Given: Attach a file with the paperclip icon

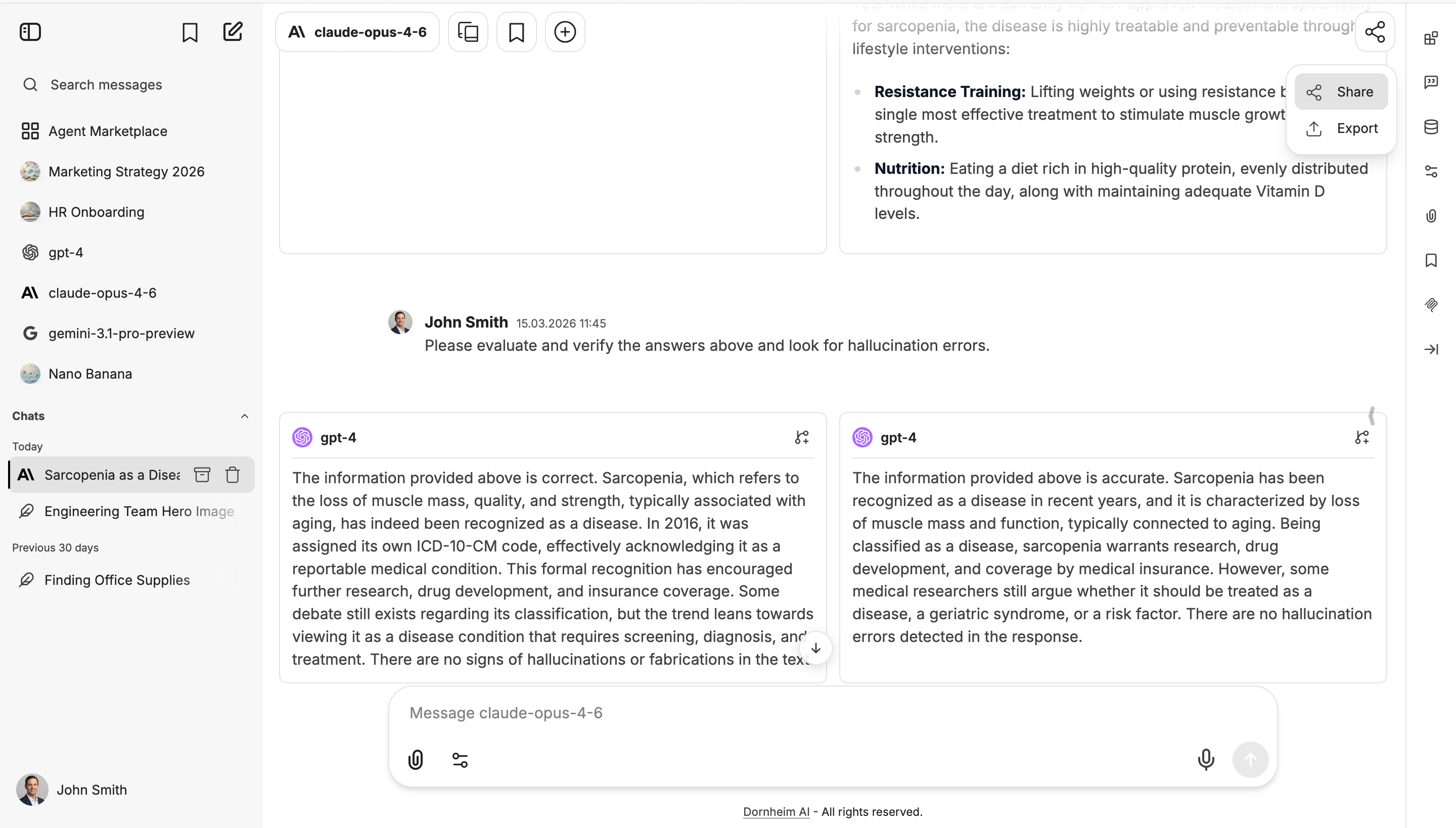Looking at the screenshot, I should 416,759.
